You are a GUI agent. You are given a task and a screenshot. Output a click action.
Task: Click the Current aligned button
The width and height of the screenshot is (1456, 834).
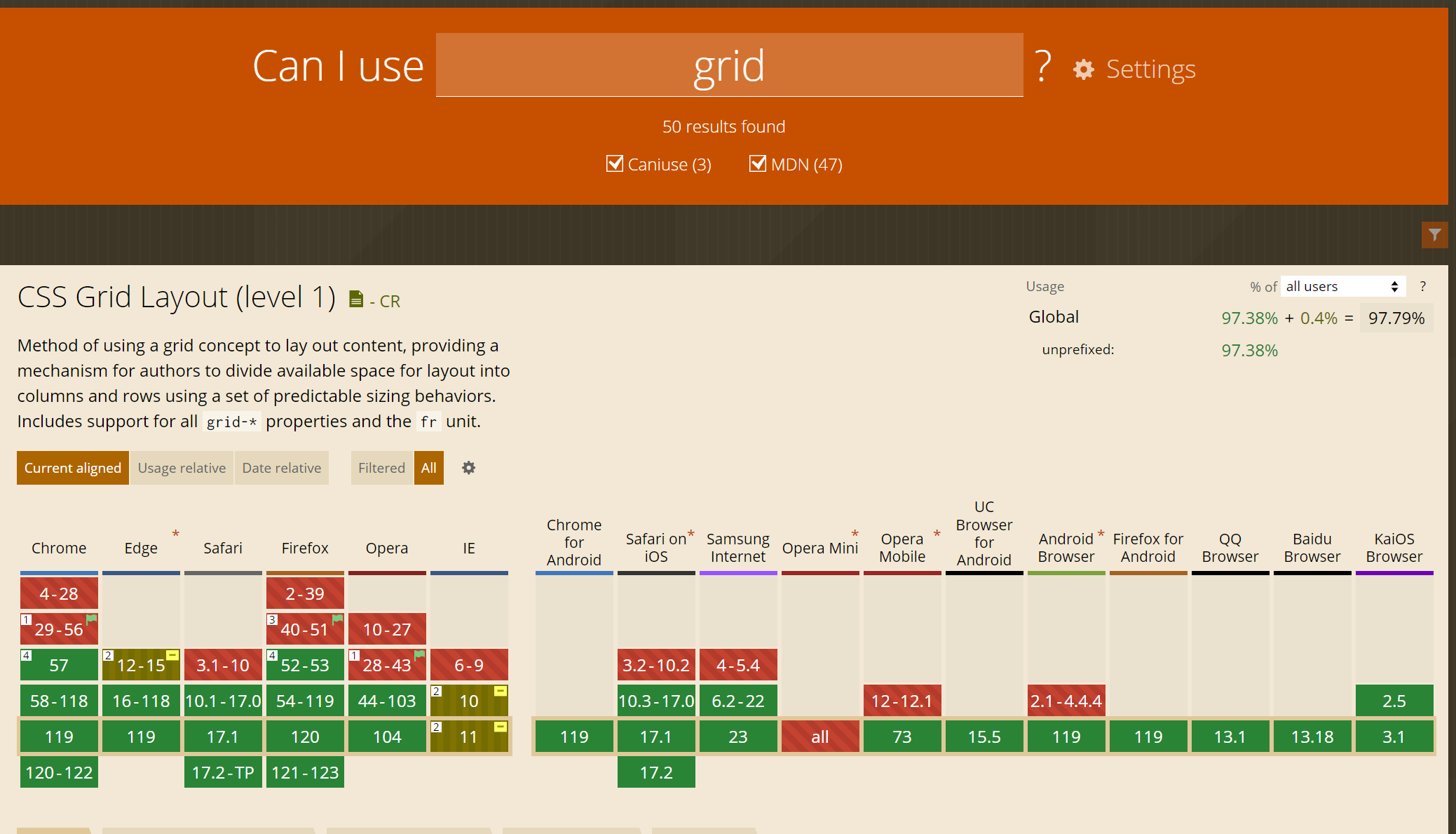[x=72, y=468]
